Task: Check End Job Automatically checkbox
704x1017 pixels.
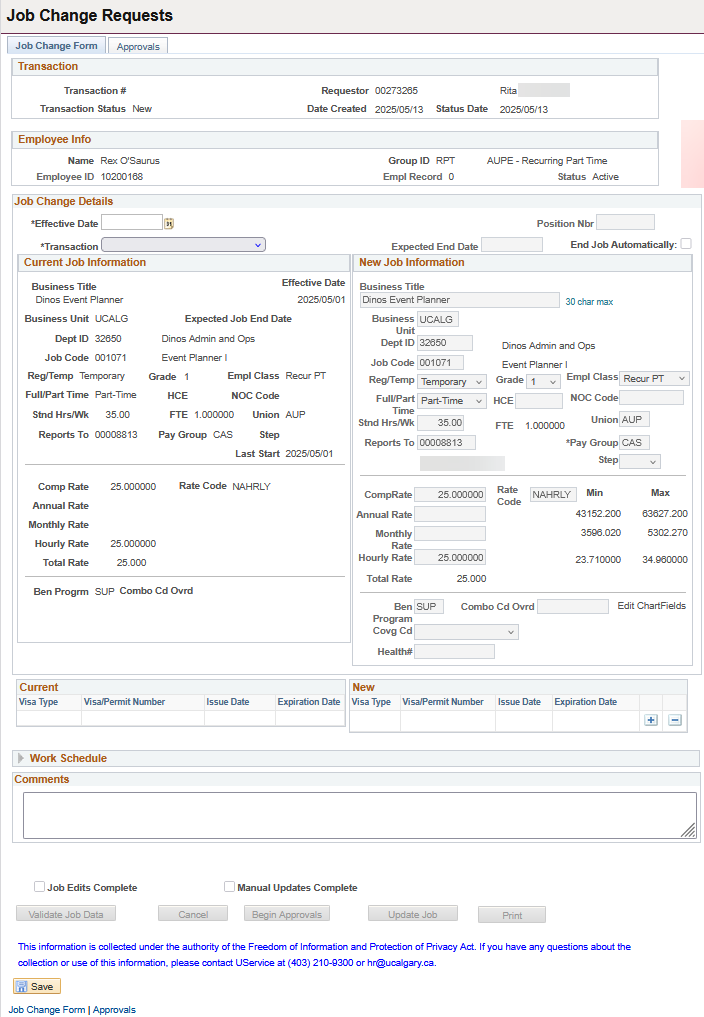Action: click(x=686, y=244)
